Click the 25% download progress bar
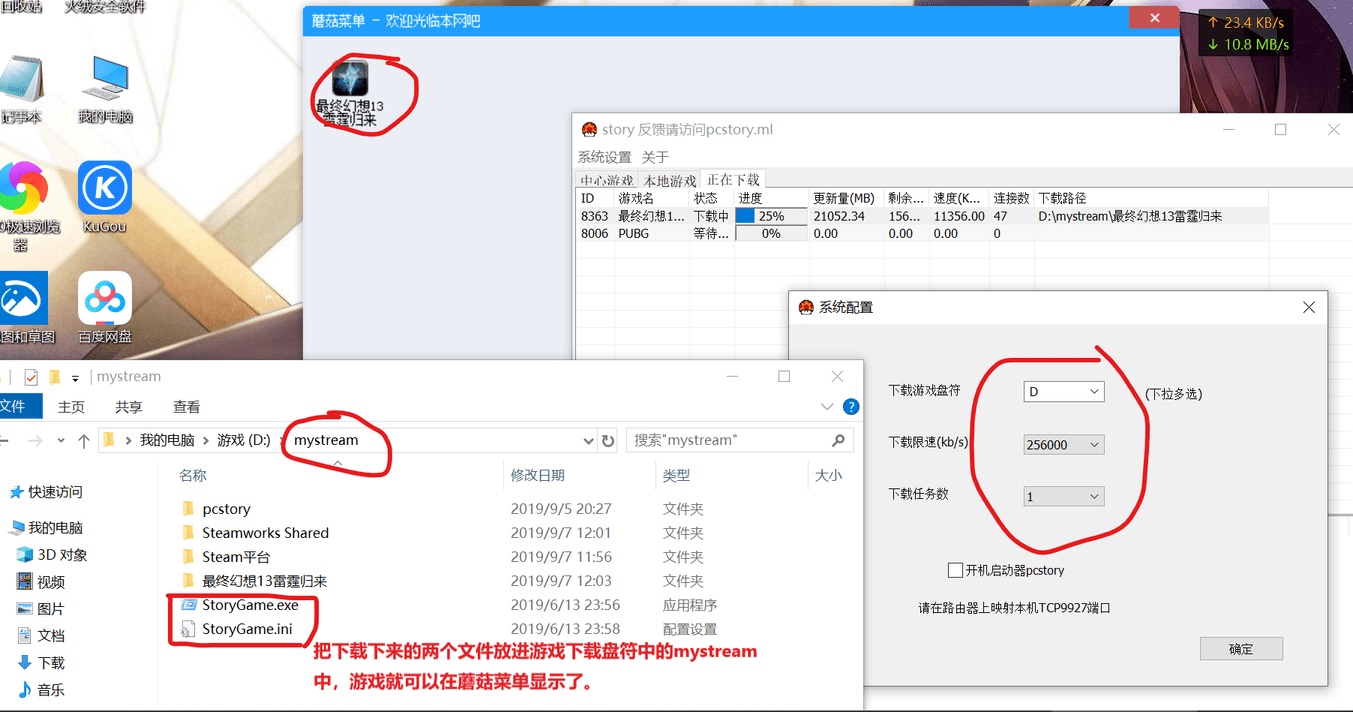 click(x=771, y=216)
